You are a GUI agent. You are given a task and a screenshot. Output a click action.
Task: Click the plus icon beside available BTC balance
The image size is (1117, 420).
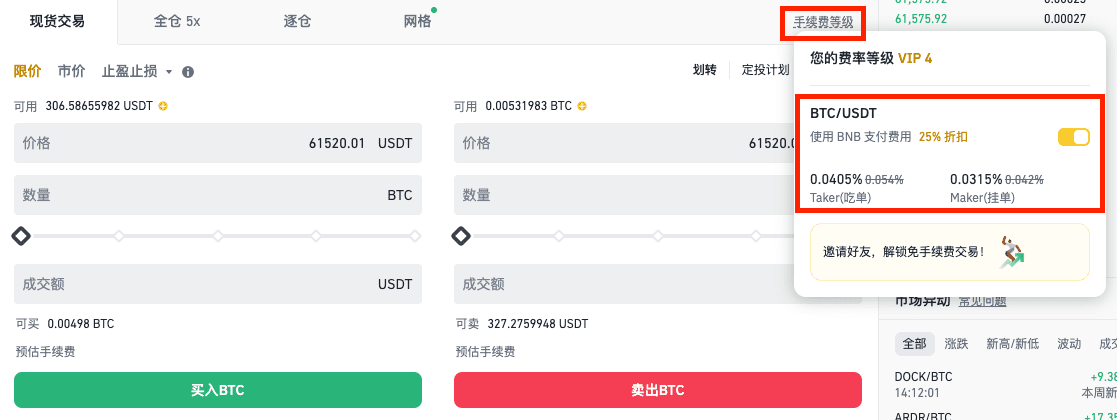(x=582, y=106)
